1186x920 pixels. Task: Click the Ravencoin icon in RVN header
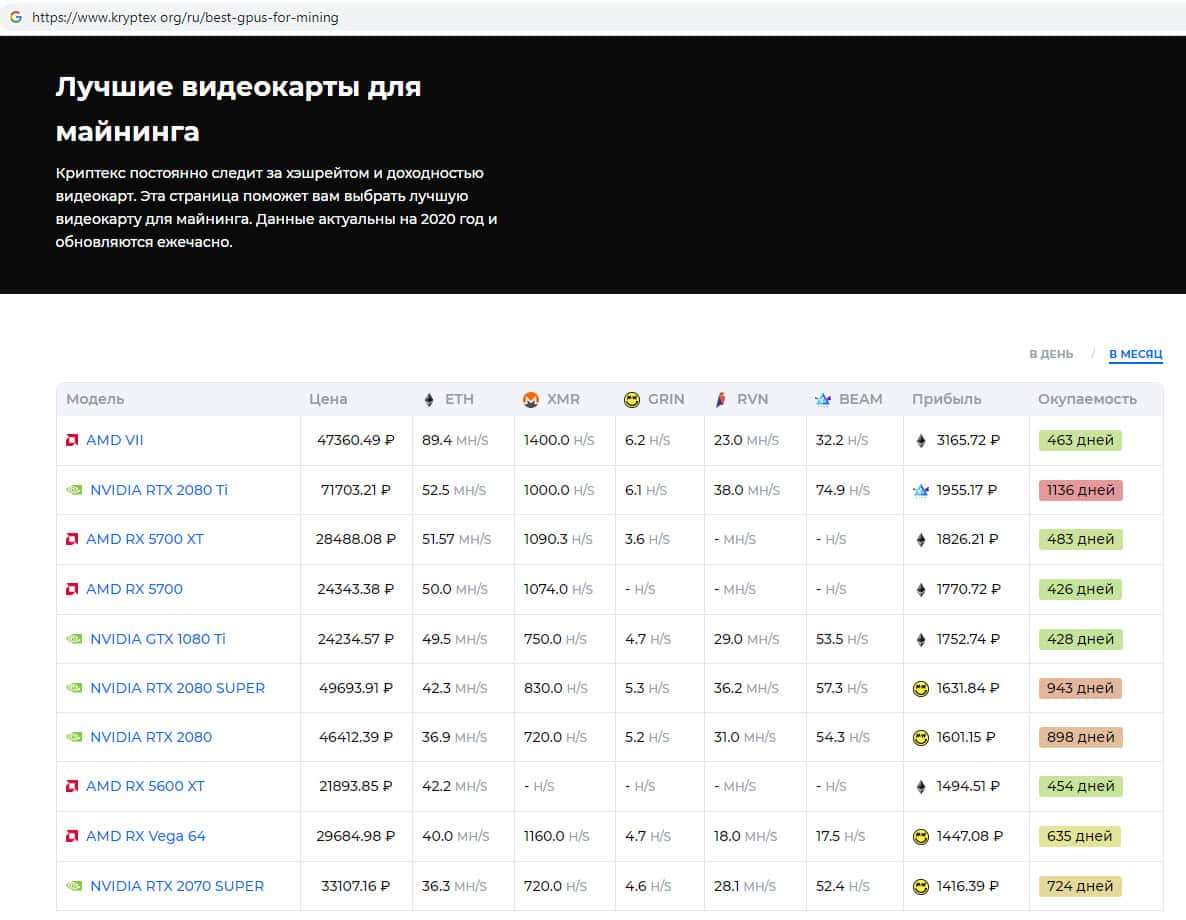point(721,400)
